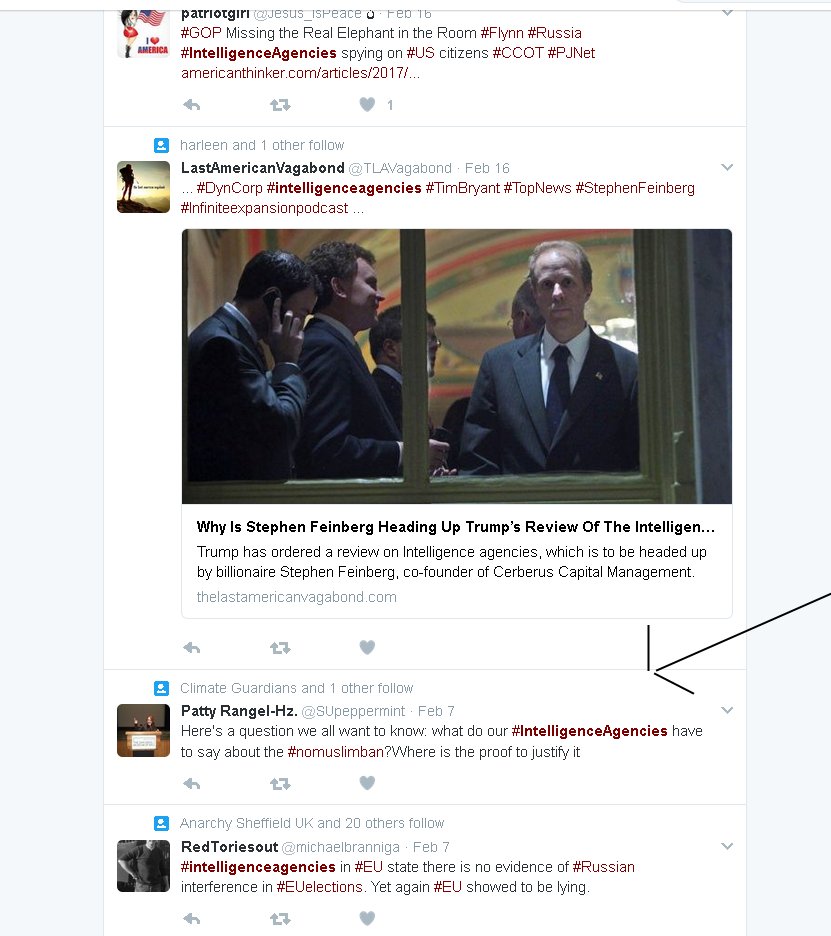Open @TLAVagabond handle

tap(400, 168)
